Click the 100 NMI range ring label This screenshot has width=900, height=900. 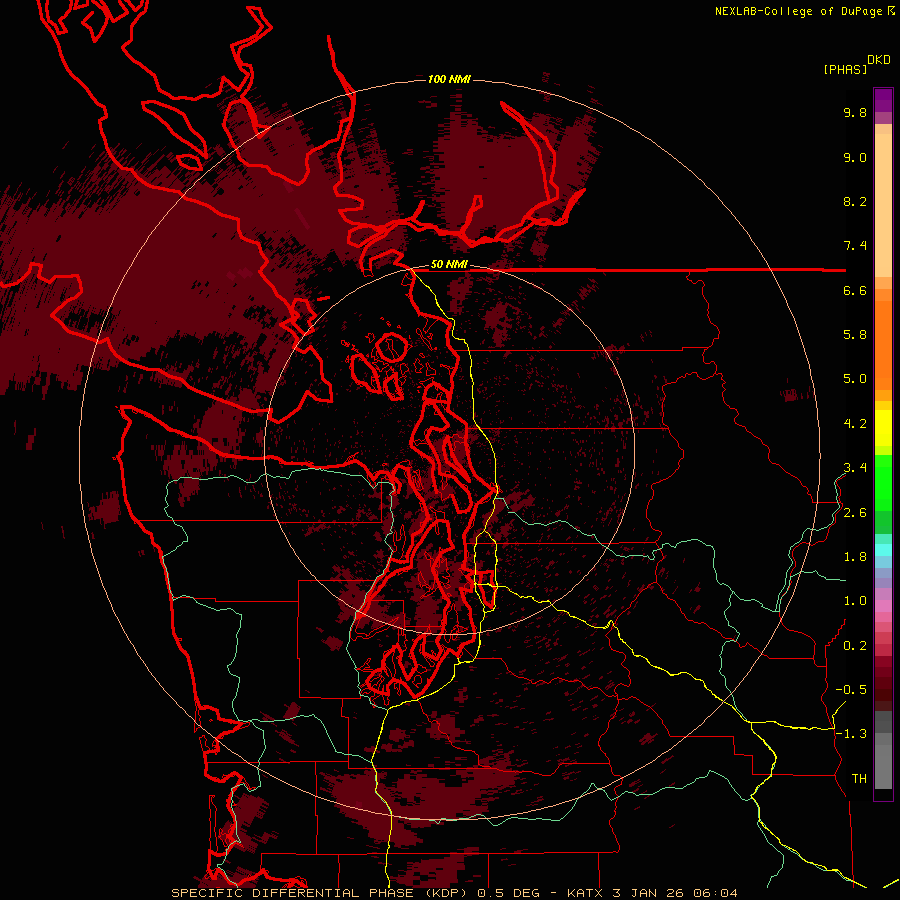click(449, 79)
